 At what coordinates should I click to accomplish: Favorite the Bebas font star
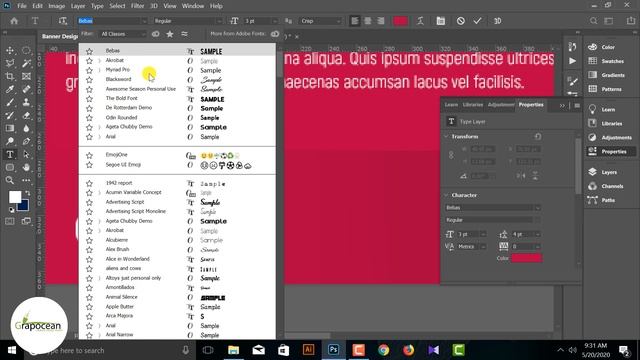(89, 51)
